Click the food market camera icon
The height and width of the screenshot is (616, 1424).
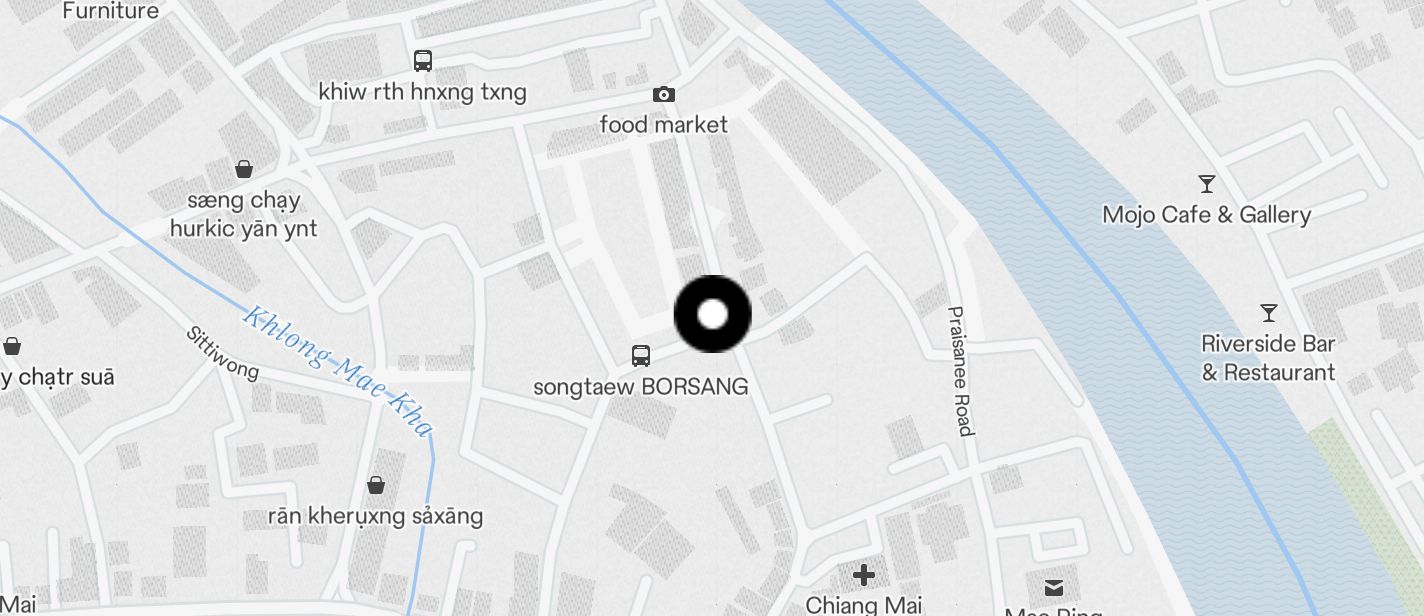click(663, 94)
